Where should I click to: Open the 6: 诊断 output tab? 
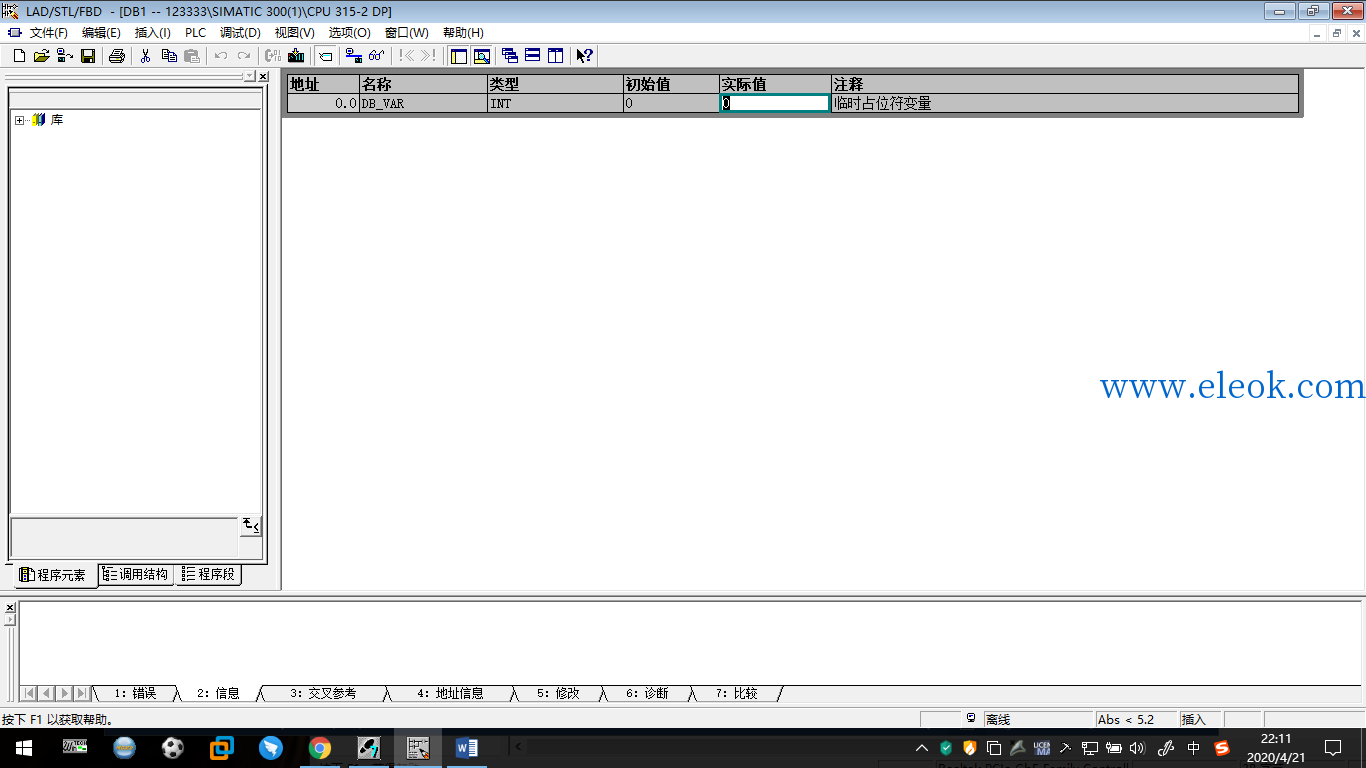[x=647, y=693]
